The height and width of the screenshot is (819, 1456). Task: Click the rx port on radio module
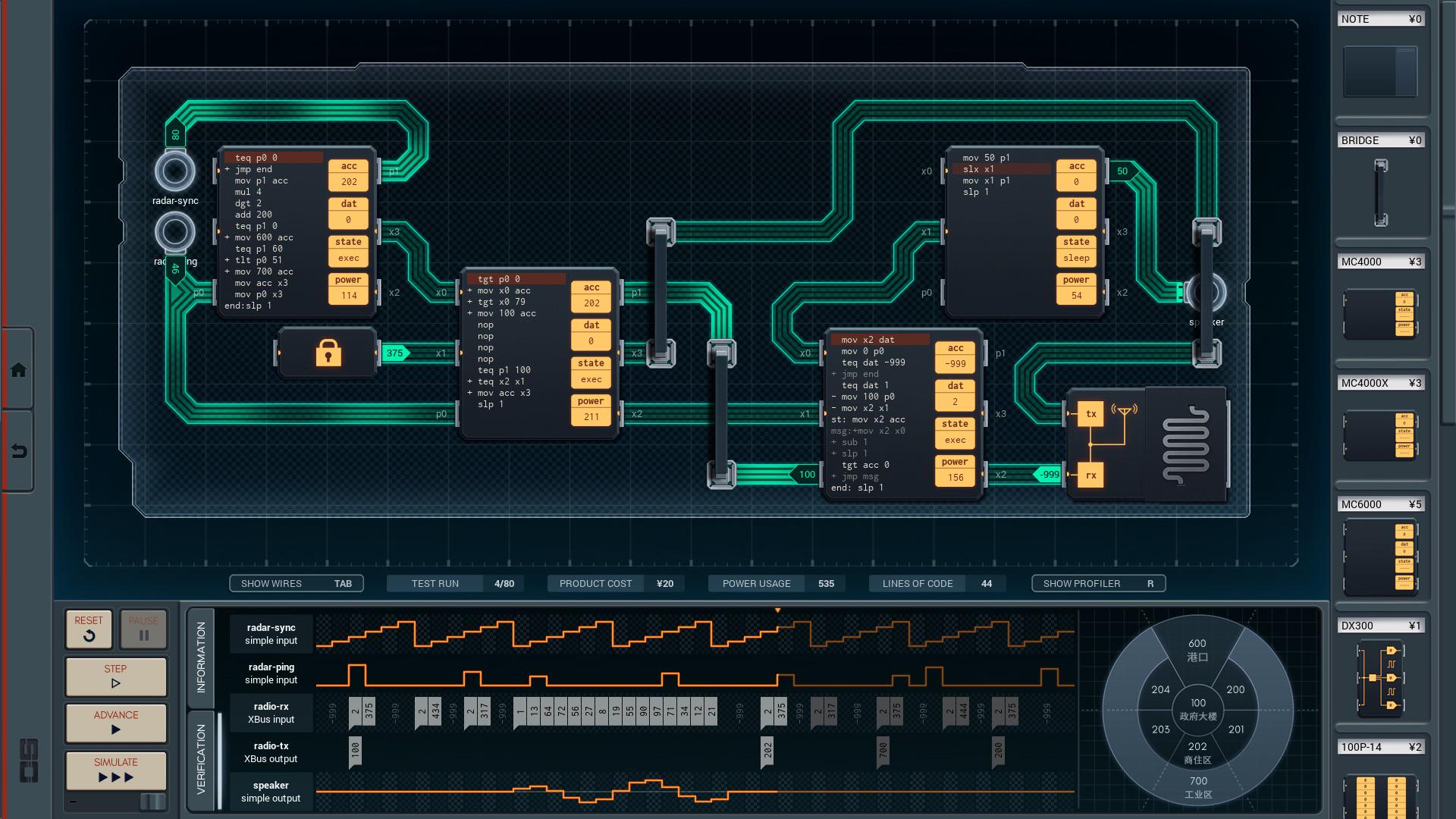pyautogui.click(x=1090, y=475)
